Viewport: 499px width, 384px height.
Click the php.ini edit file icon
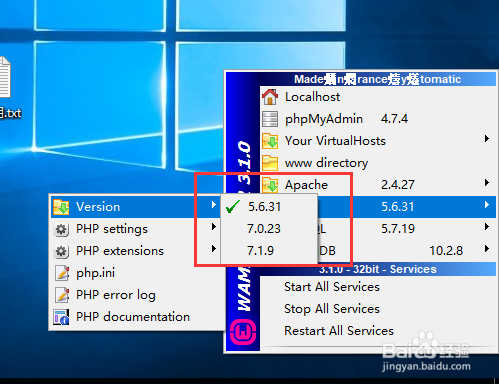[62, 273]
